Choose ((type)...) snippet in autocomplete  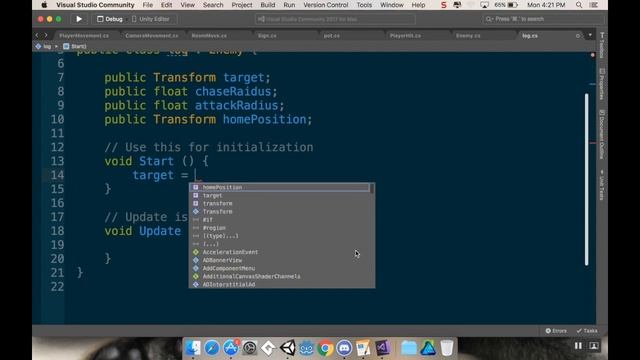click(279, 236)
